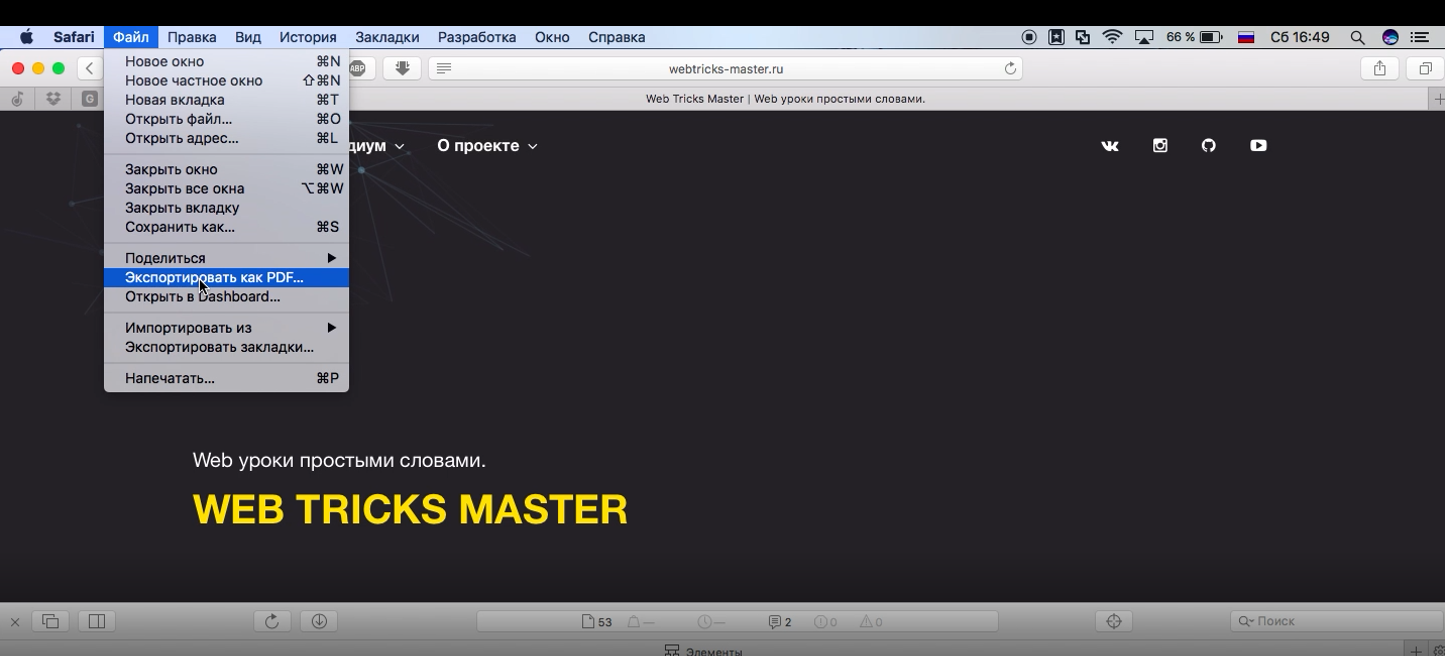Click the Reader view icon in address bar
Screen dimensions: 1445x656
pyautogui.click(x=444, y=69)
